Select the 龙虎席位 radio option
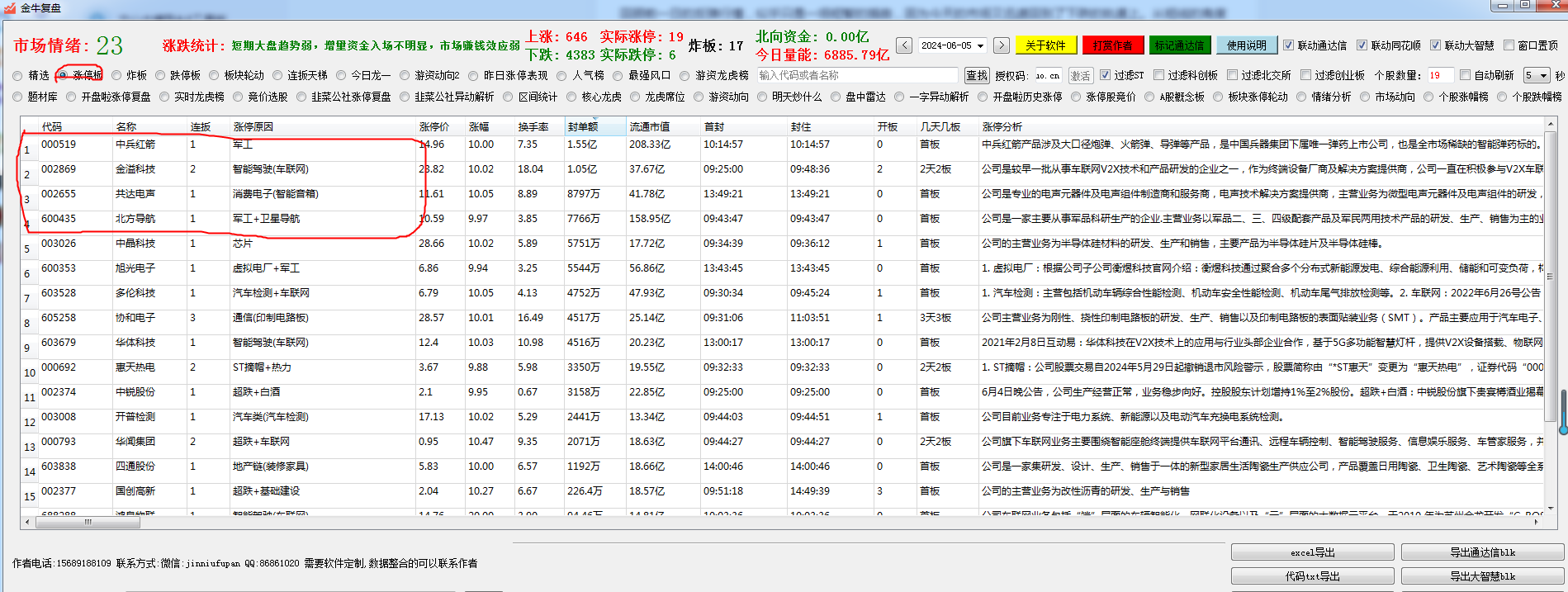1568x592 pixels. pos(635,97)
